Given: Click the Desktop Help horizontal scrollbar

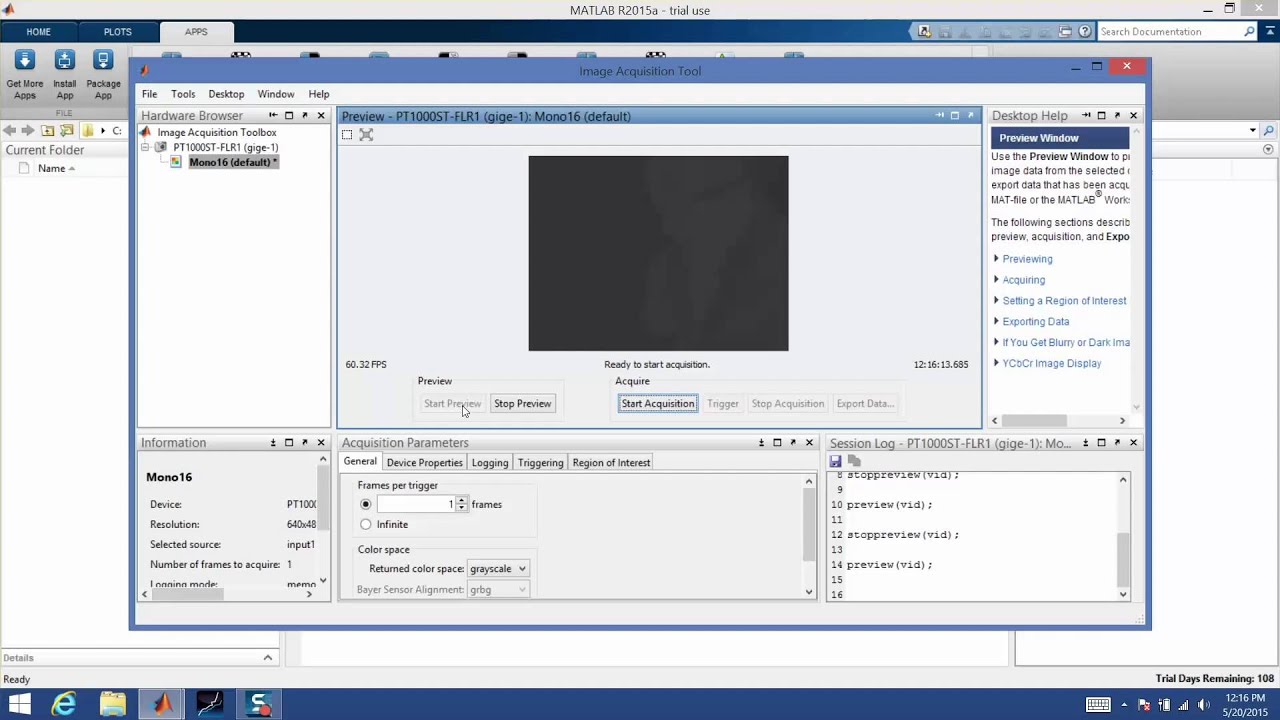Looking at the screenshot, I should point(1058,421).
